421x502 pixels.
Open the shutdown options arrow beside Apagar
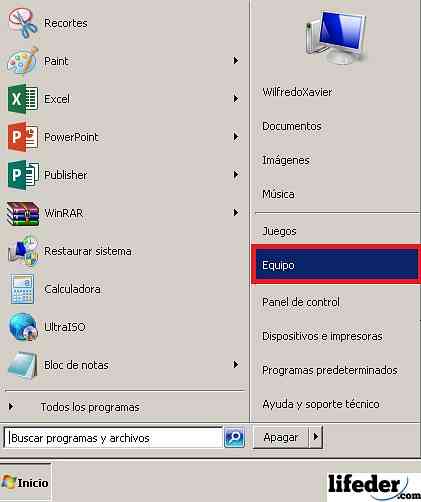coord(316,436)
